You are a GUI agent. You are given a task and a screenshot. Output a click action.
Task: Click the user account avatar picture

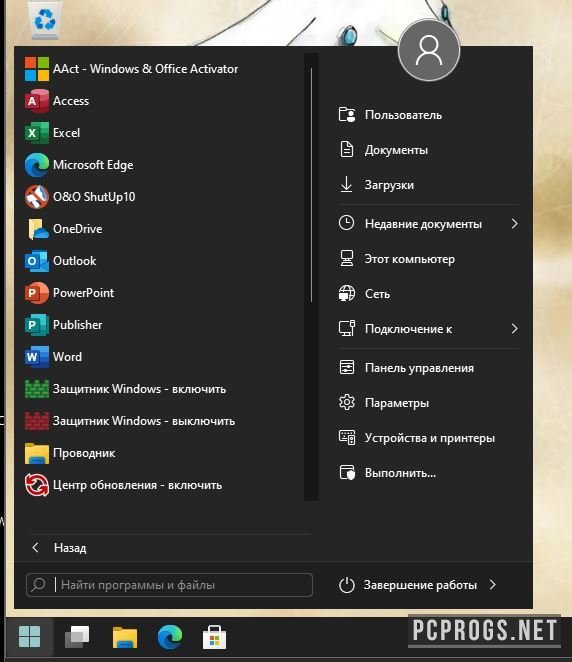tap(429, 50)
